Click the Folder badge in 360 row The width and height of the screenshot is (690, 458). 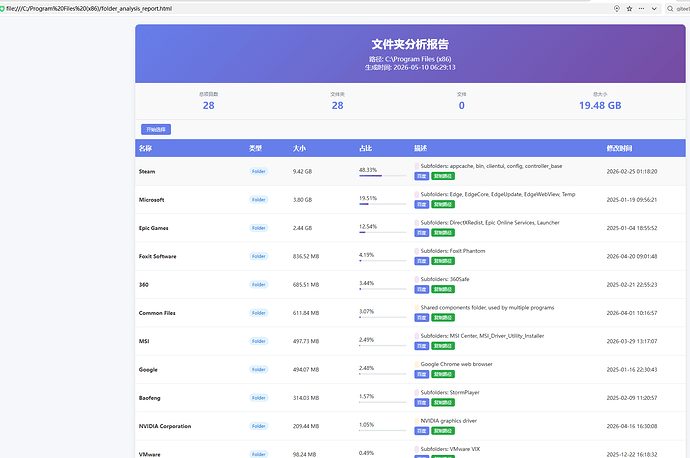coord(259,284)
